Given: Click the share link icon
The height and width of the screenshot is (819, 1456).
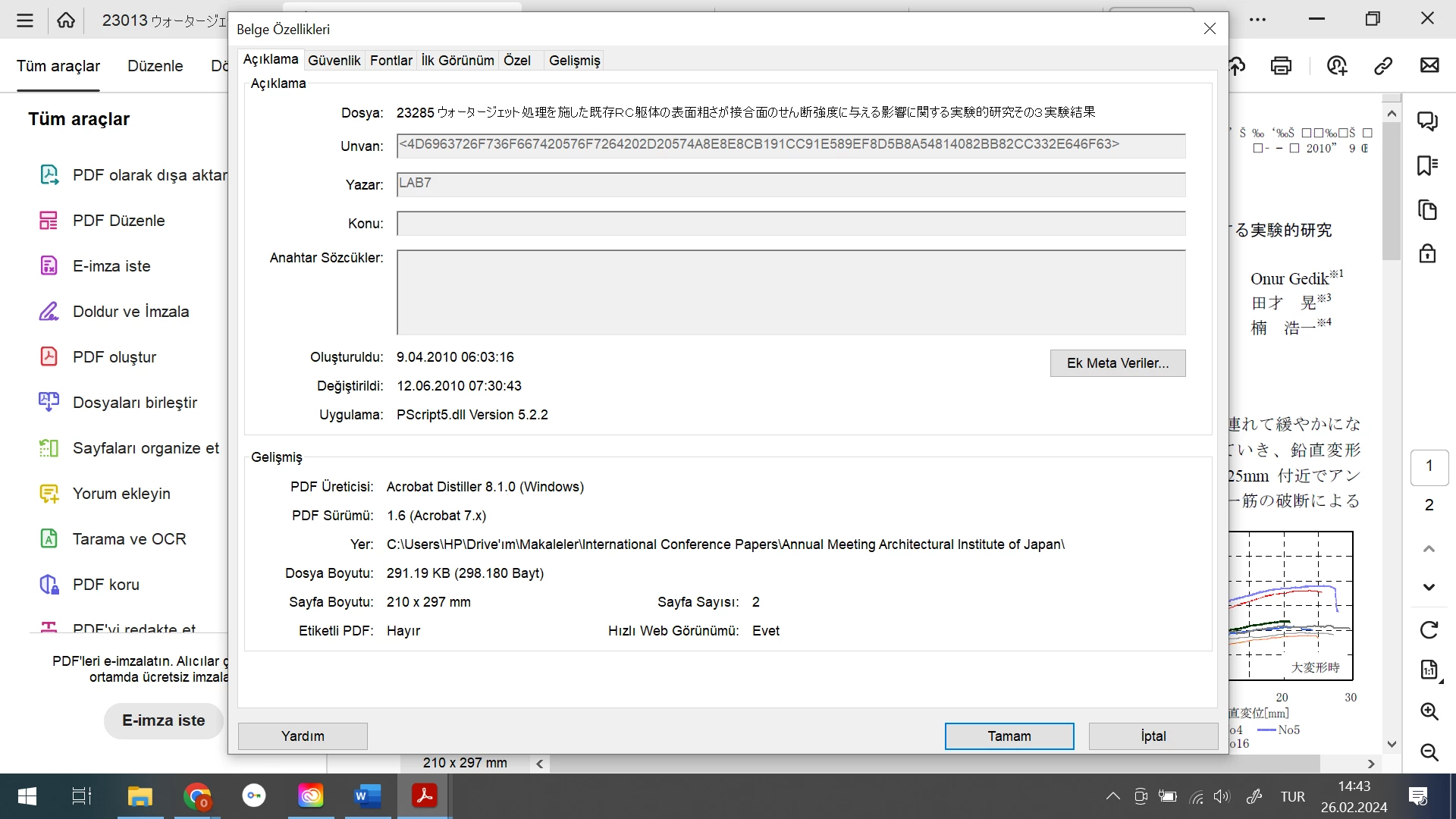Looking at the screenshot, I should tap(1383, 66).
